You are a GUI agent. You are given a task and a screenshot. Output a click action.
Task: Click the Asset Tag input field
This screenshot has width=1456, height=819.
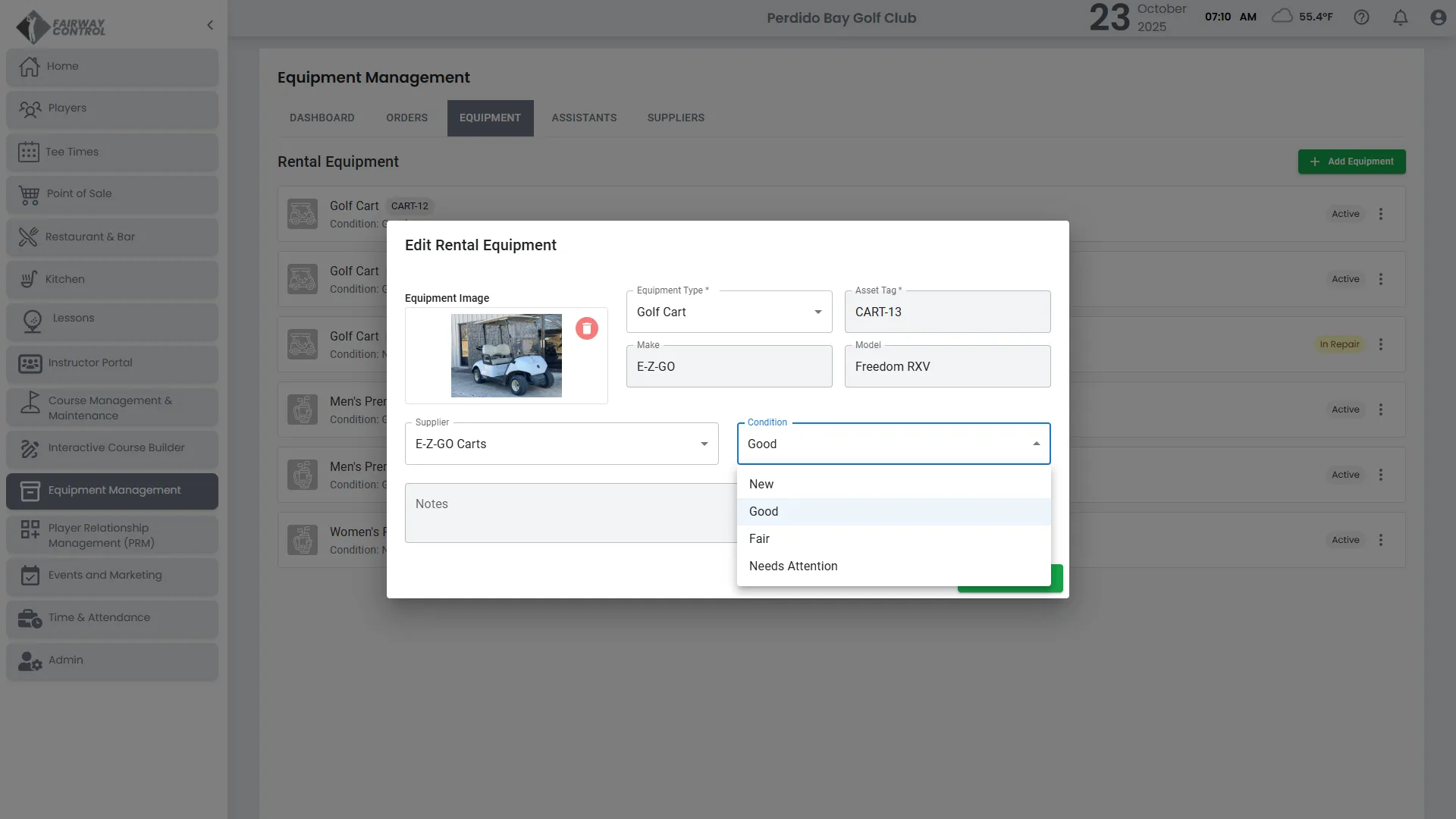coord(946,312)
